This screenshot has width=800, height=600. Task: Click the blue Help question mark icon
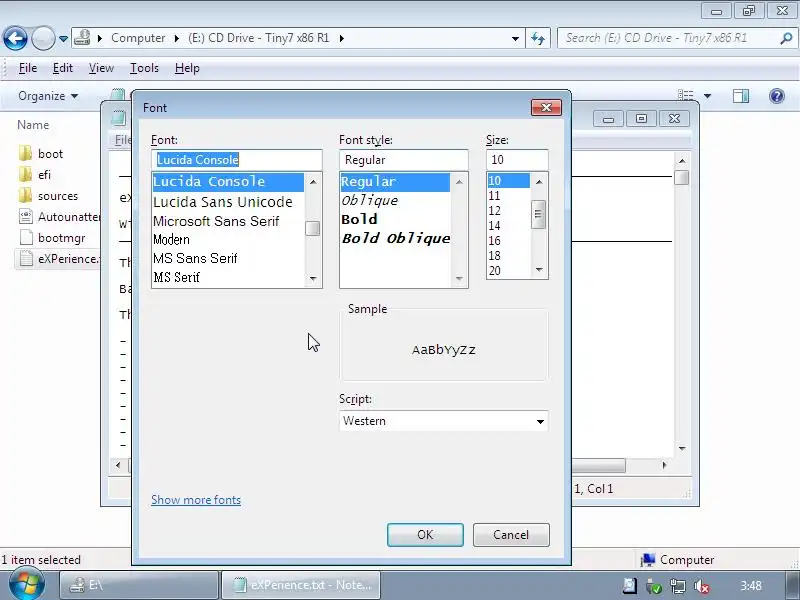coord(777,96)
